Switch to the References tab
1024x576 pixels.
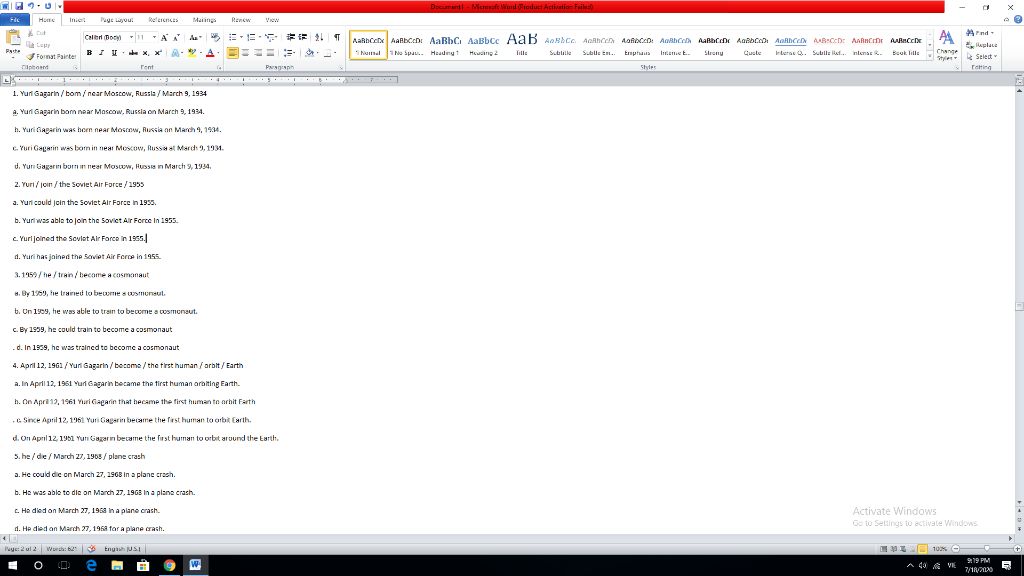162,19
